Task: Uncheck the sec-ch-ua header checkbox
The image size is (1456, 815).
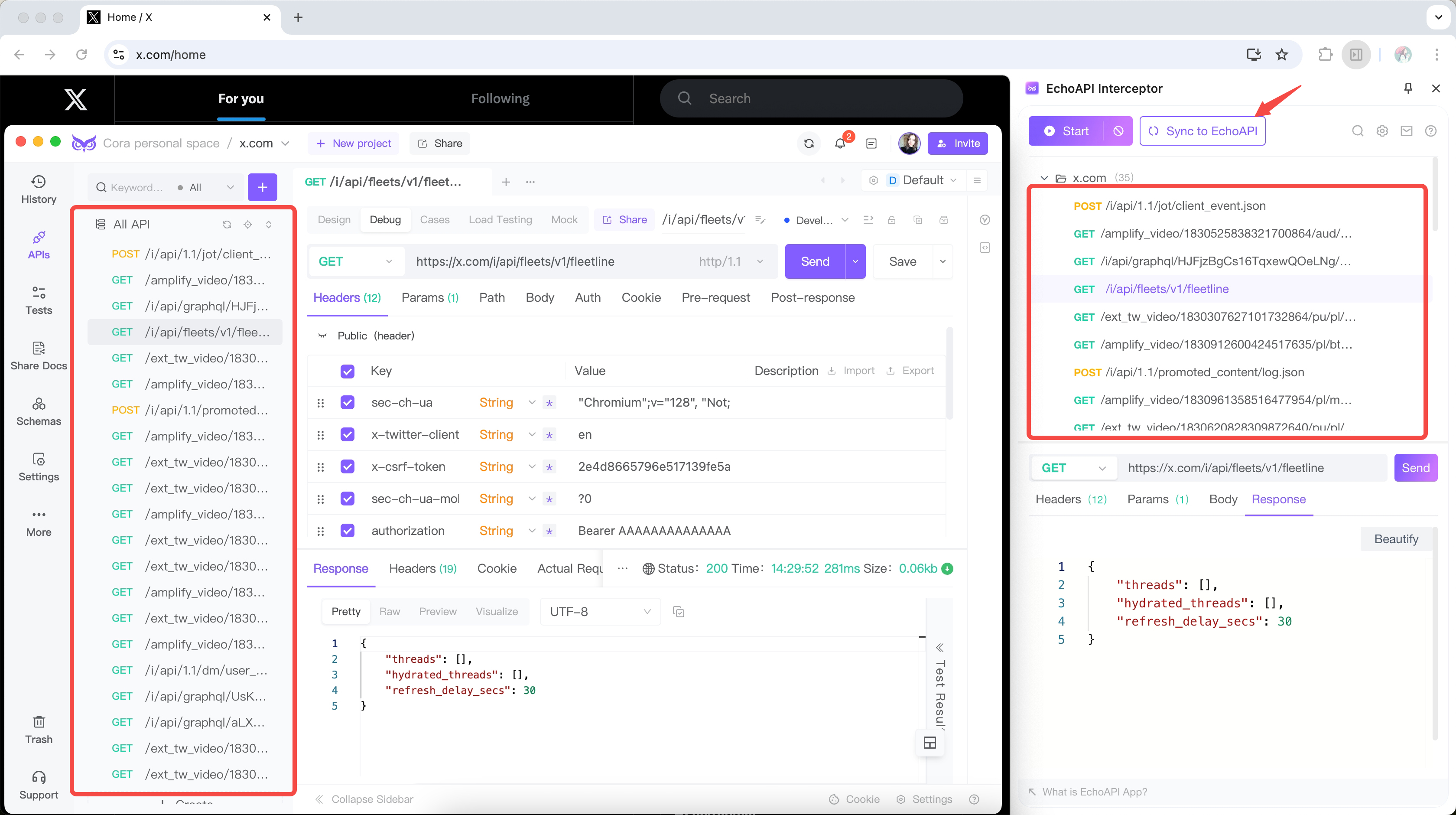Action: click(x=348, y=403)
